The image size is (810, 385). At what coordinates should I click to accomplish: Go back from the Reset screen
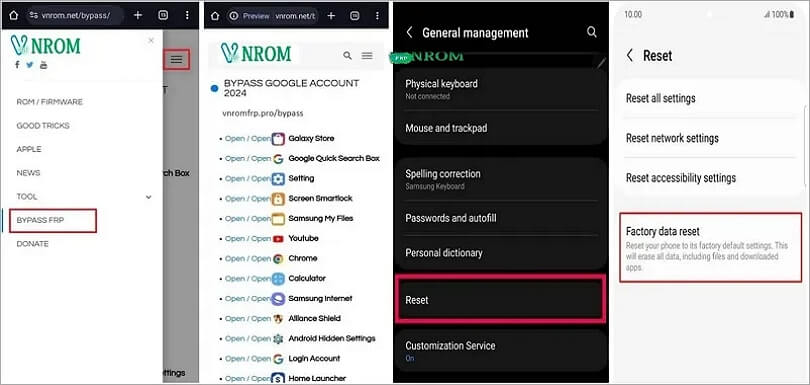coord(630,55)
